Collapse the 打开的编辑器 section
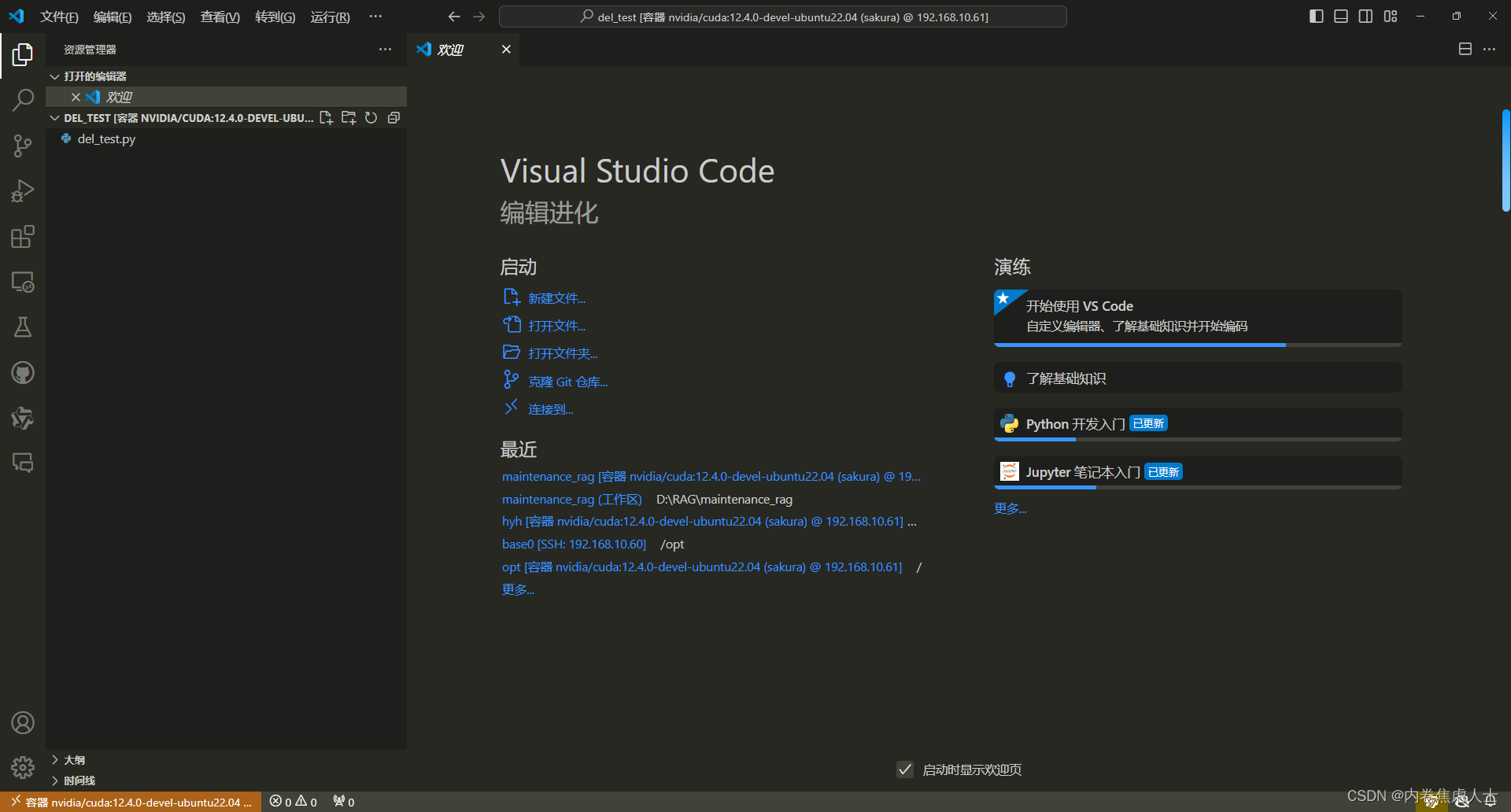Viewport: 1511px width, 812px height. point(227,76)
